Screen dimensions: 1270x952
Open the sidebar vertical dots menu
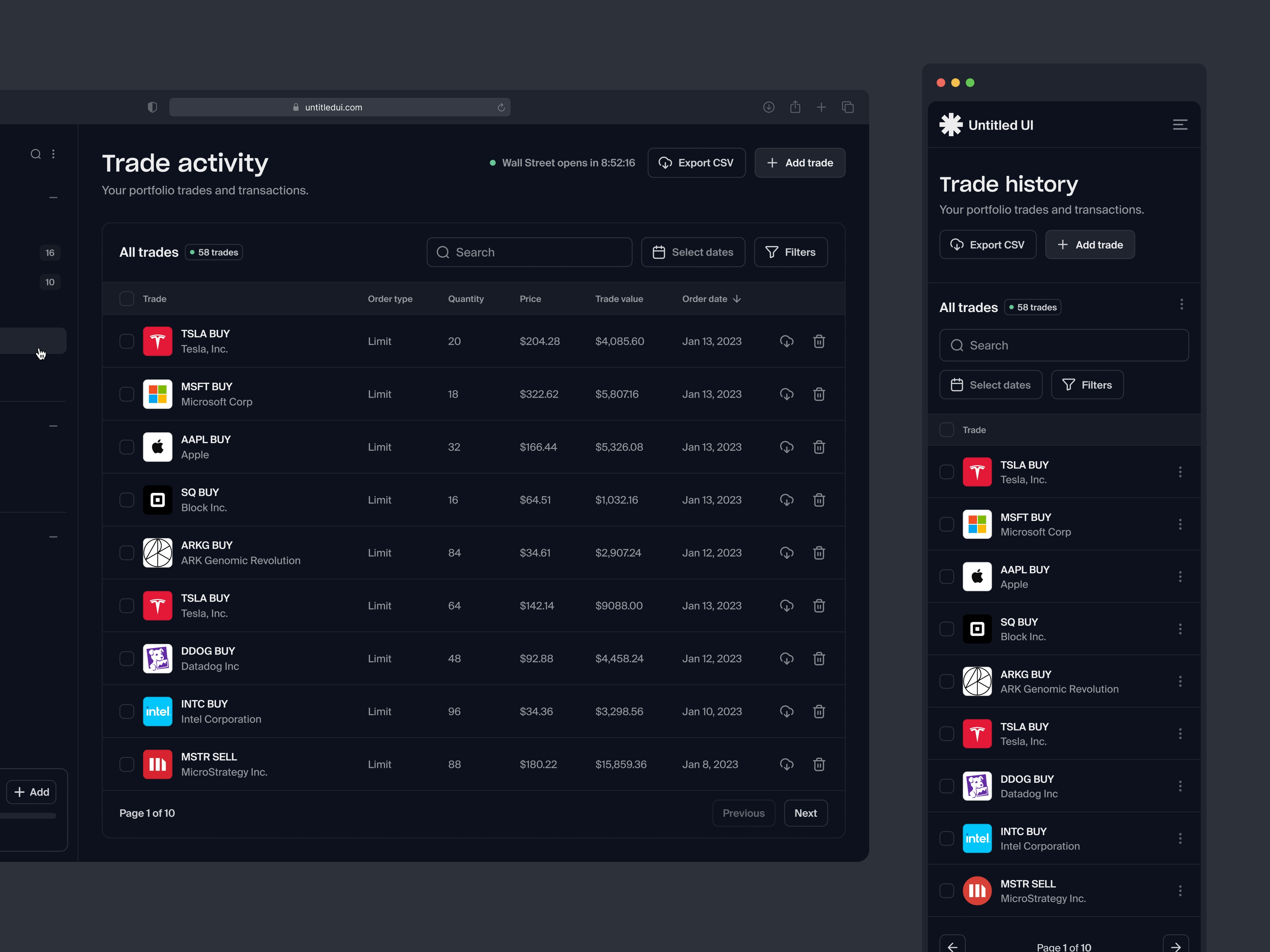(x=53, y=154)
